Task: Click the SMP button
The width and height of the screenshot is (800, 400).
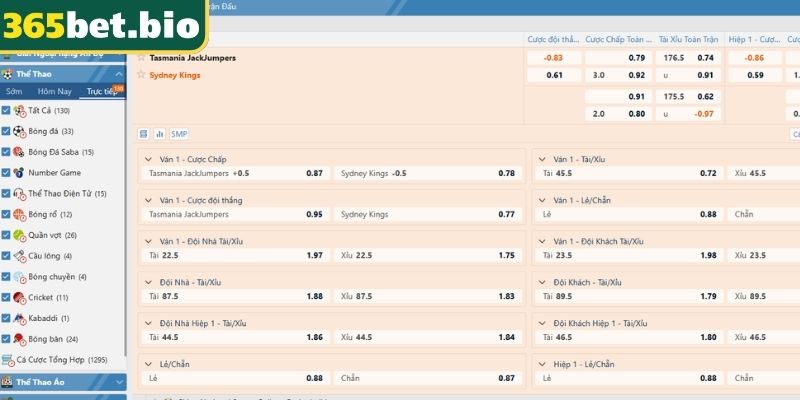Action: (x=179, y=134)
